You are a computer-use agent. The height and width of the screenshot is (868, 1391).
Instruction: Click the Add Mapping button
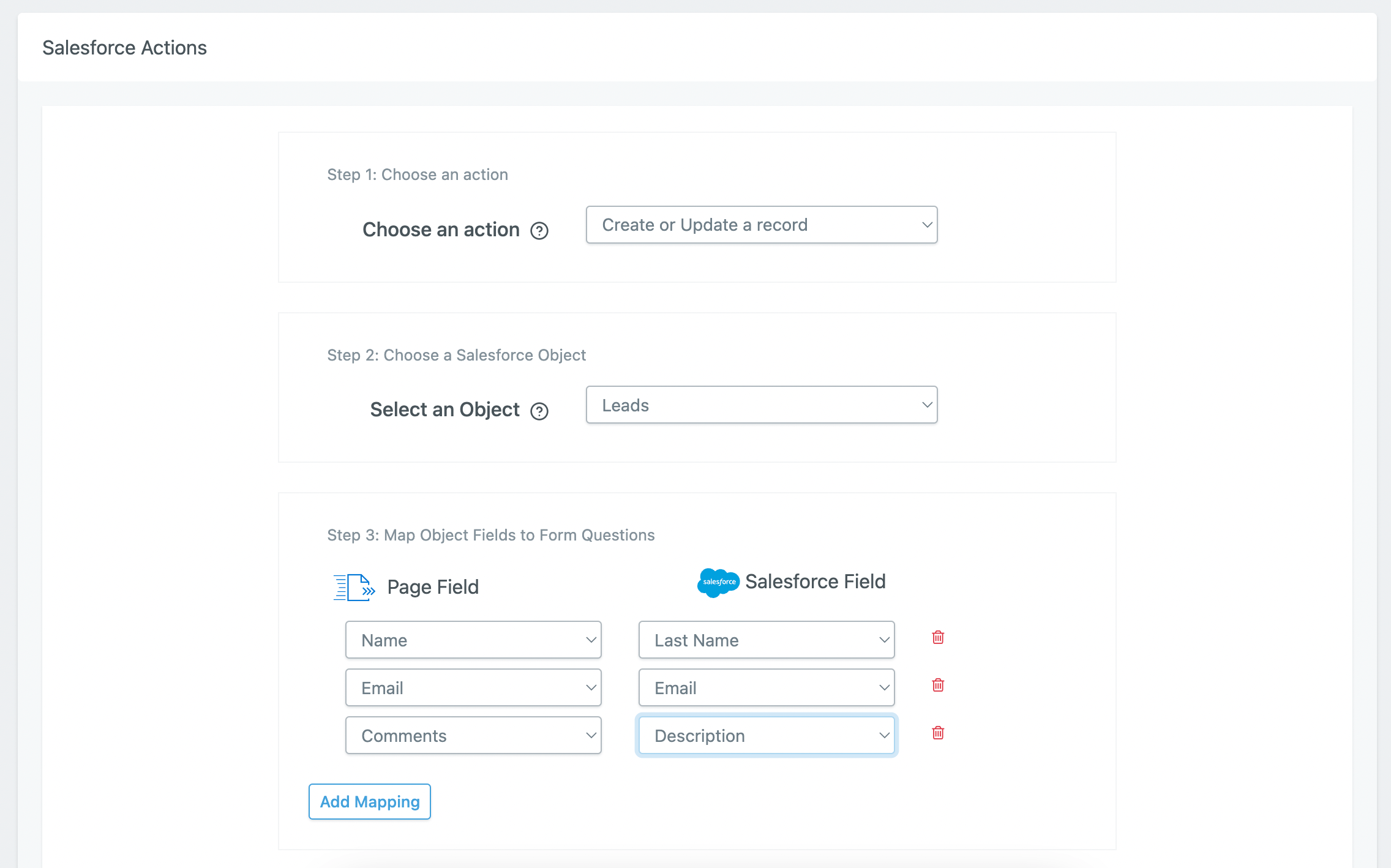click(x=369, y=801)
